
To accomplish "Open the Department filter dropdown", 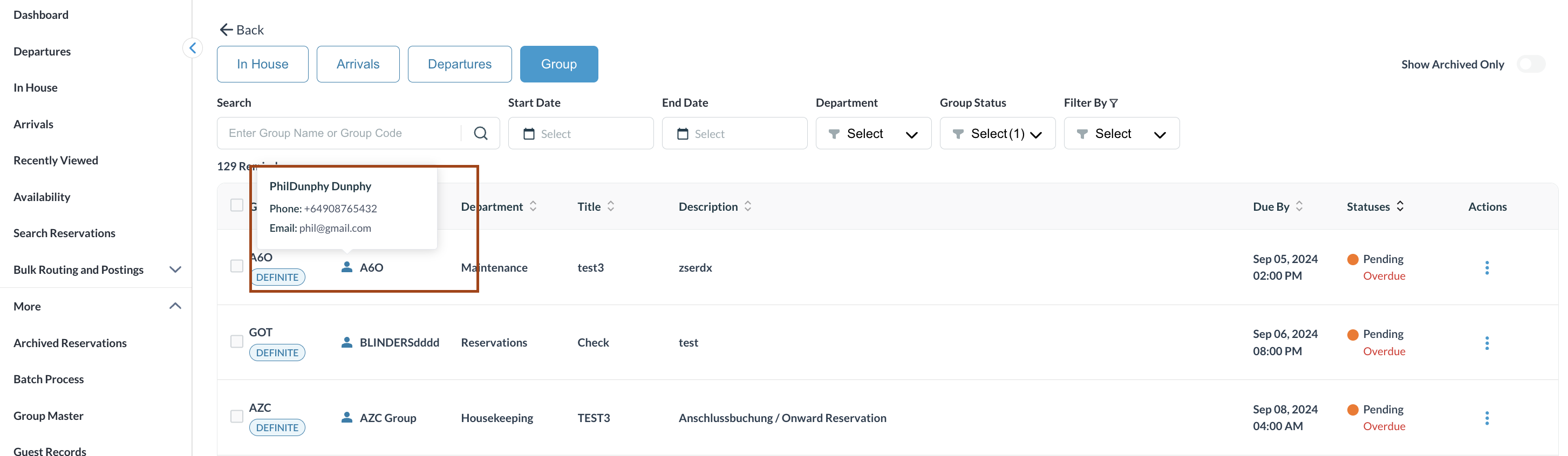I will (873, 134).
